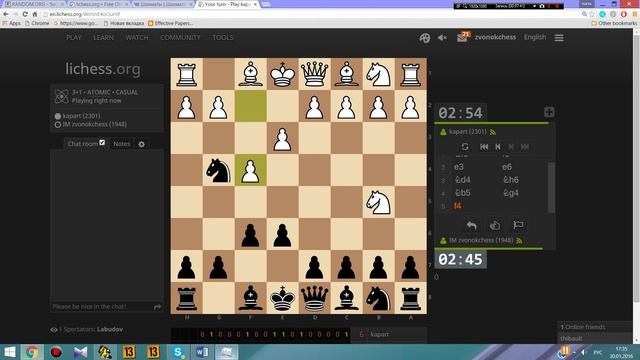Open Skype from the taskbar
The image size is (640, 360).
(178, 352)
